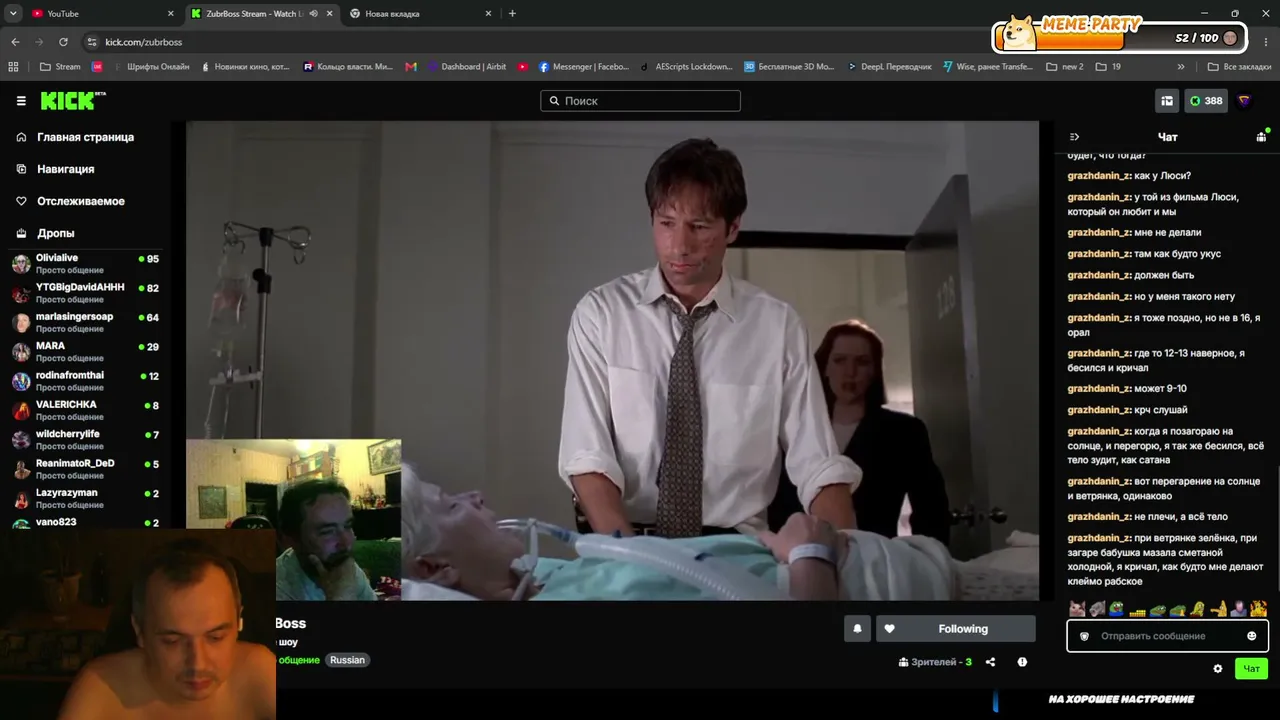Open Дропы in the sidebar

click(x=45, y=233)
